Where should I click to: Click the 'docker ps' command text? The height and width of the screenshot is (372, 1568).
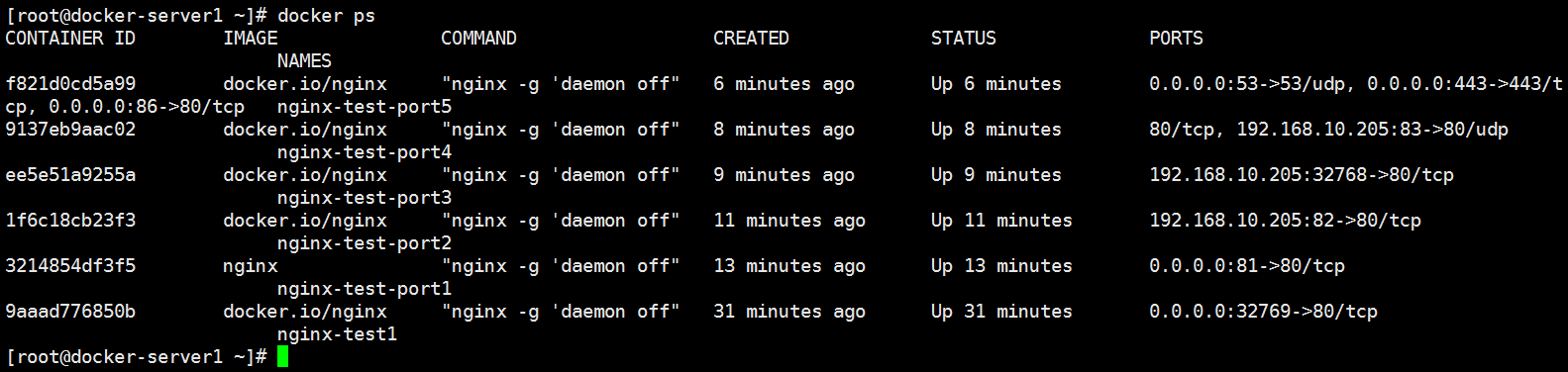(326, 16)
